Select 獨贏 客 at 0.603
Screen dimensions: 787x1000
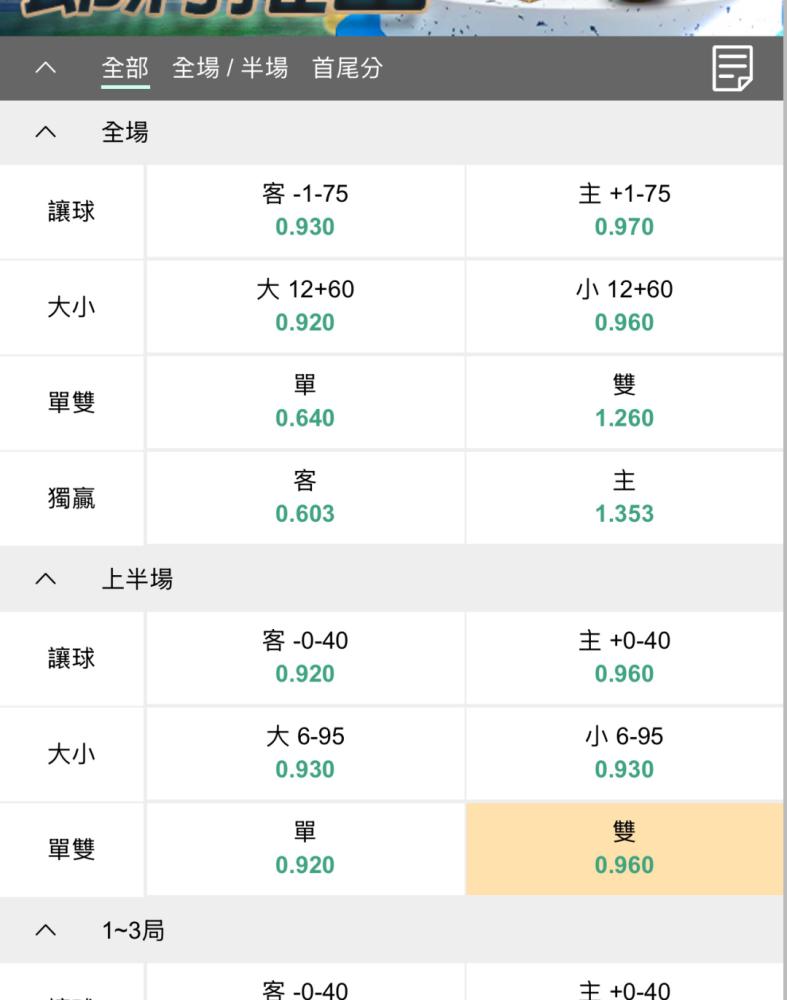click(305, 498)
